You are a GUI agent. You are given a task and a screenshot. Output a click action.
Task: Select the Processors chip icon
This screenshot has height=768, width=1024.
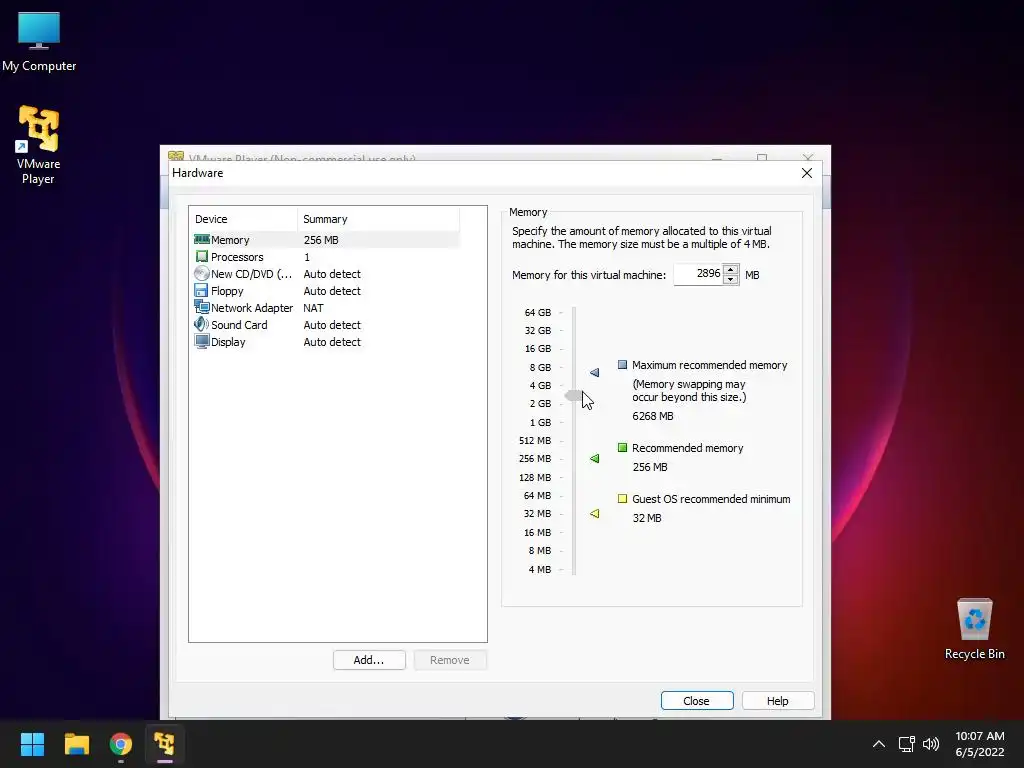(202, 257)
